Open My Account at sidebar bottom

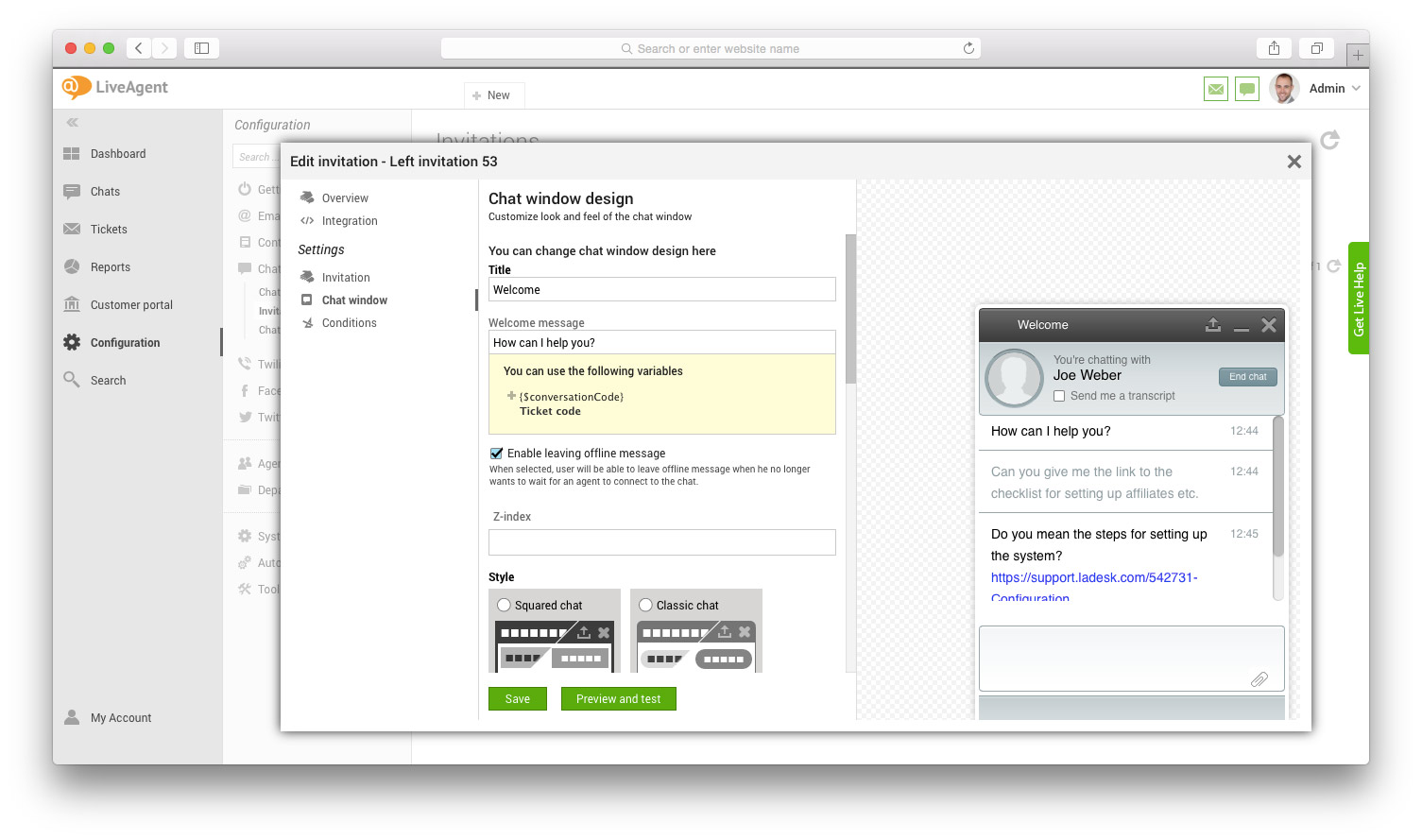point(120,718)
